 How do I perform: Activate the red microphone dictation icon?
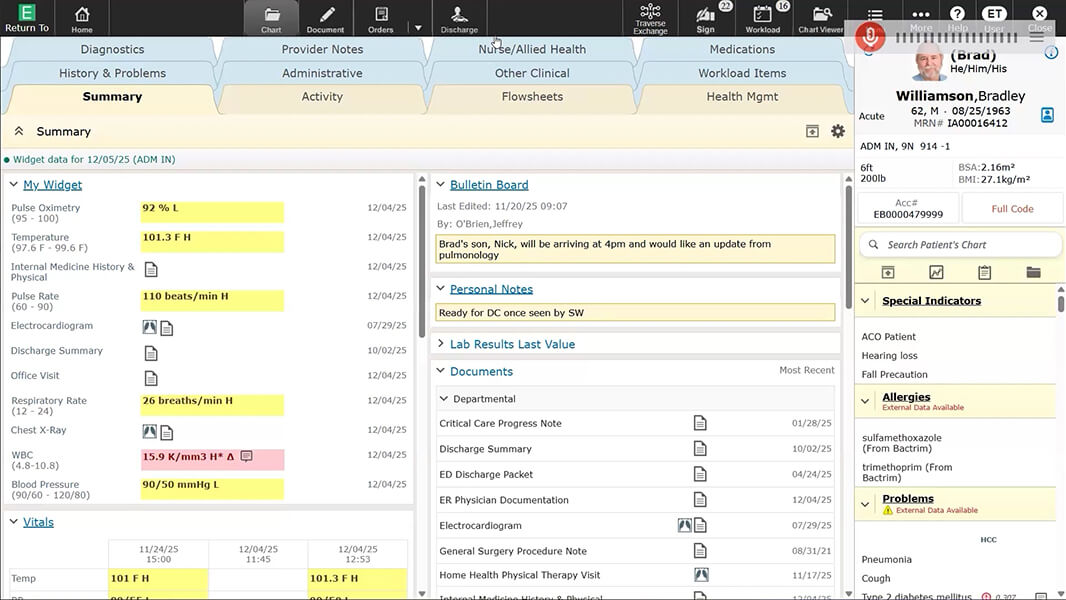pyautogui.click(x=869, y=38)
